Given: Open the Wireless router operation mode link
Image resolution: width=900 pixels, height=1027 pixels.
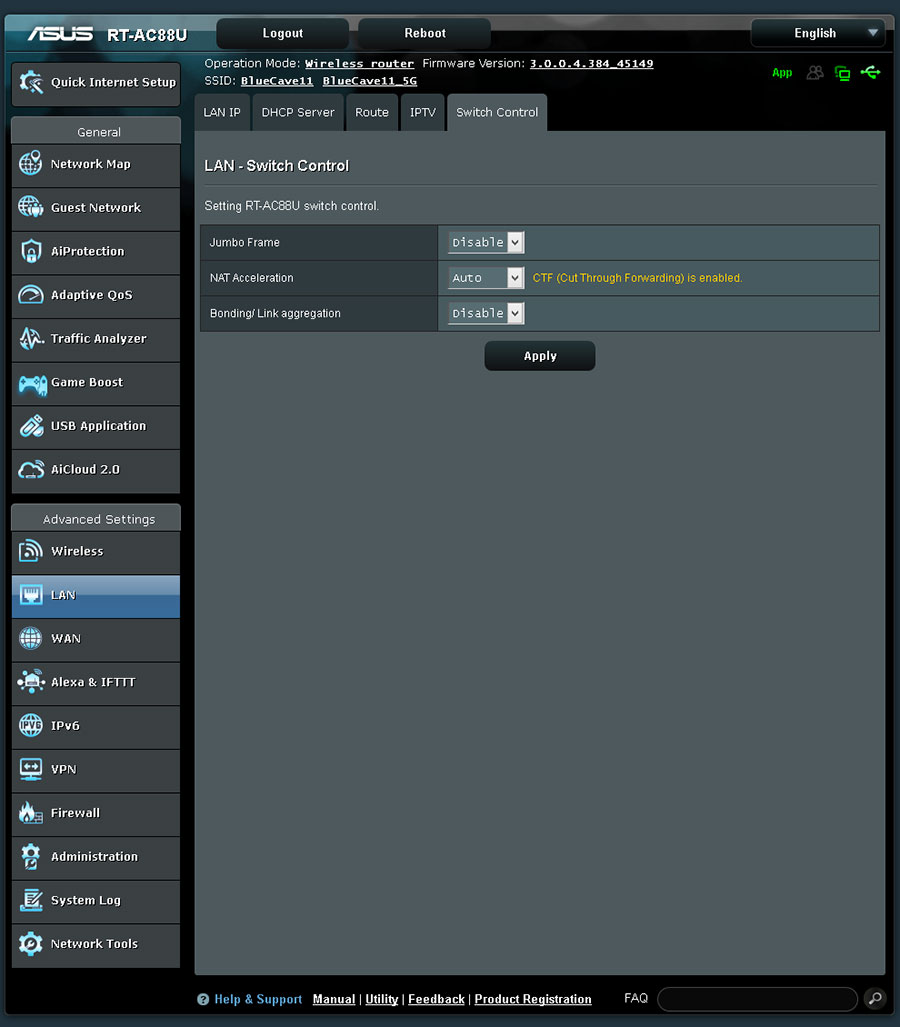Looking at the screenshot, I should [x=360, y=64].
